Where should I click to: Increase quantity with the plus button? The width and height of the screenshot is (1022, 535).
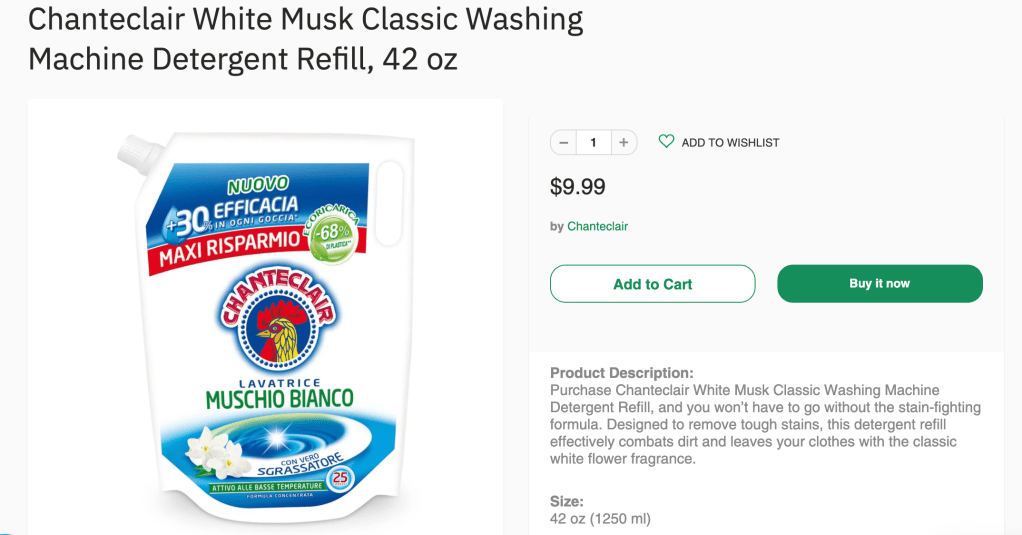click(x=623, y=143)
